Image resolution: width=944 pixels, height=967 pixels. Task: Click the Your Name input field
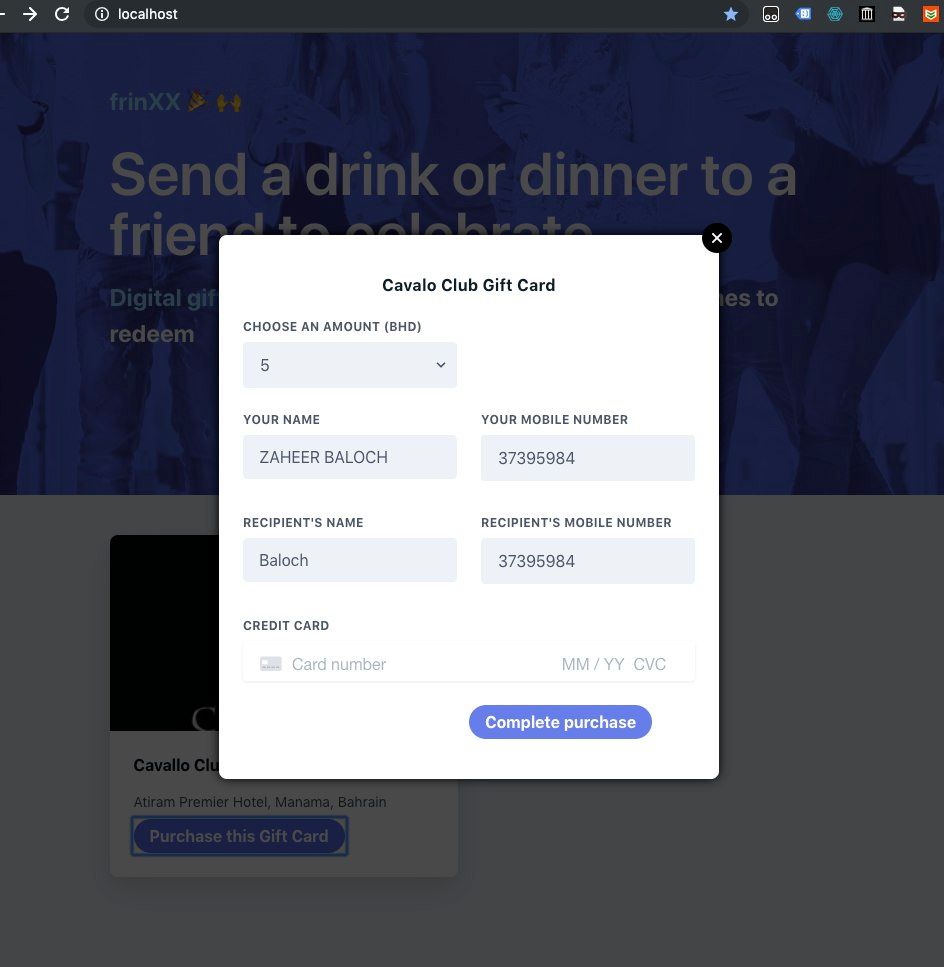point(350,457)
